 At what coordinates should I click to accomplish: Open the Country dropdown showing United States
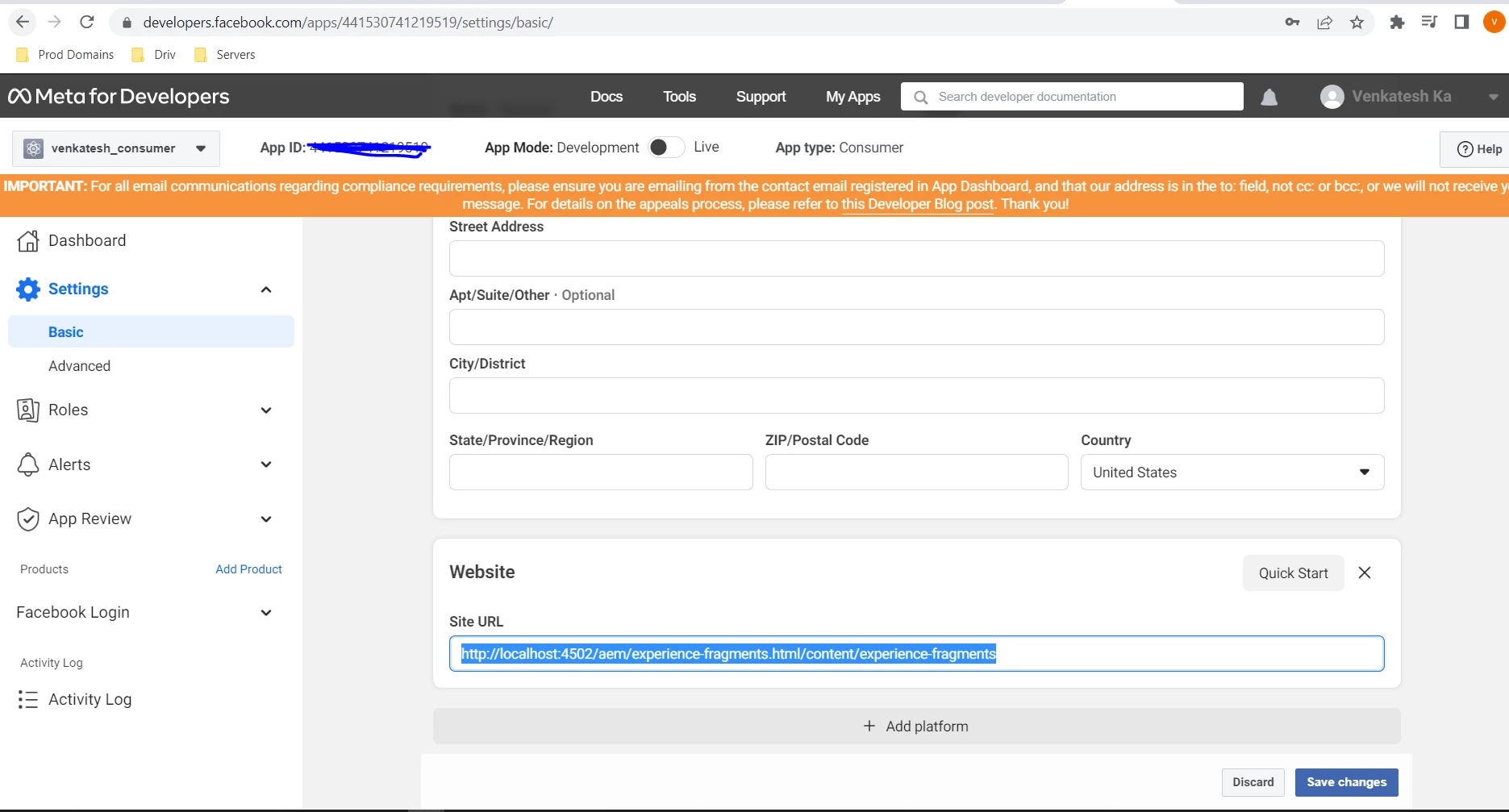click(1232, 473)
